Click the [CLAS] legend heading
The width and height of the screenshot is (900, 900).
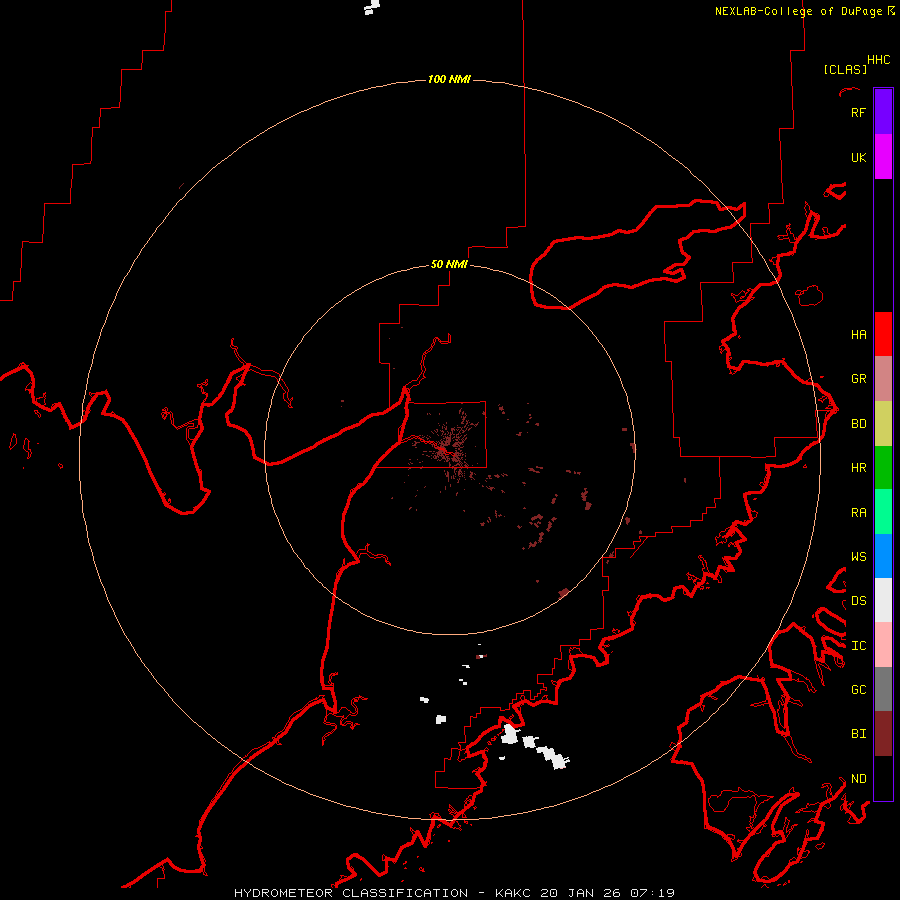(x=845, y=69)
